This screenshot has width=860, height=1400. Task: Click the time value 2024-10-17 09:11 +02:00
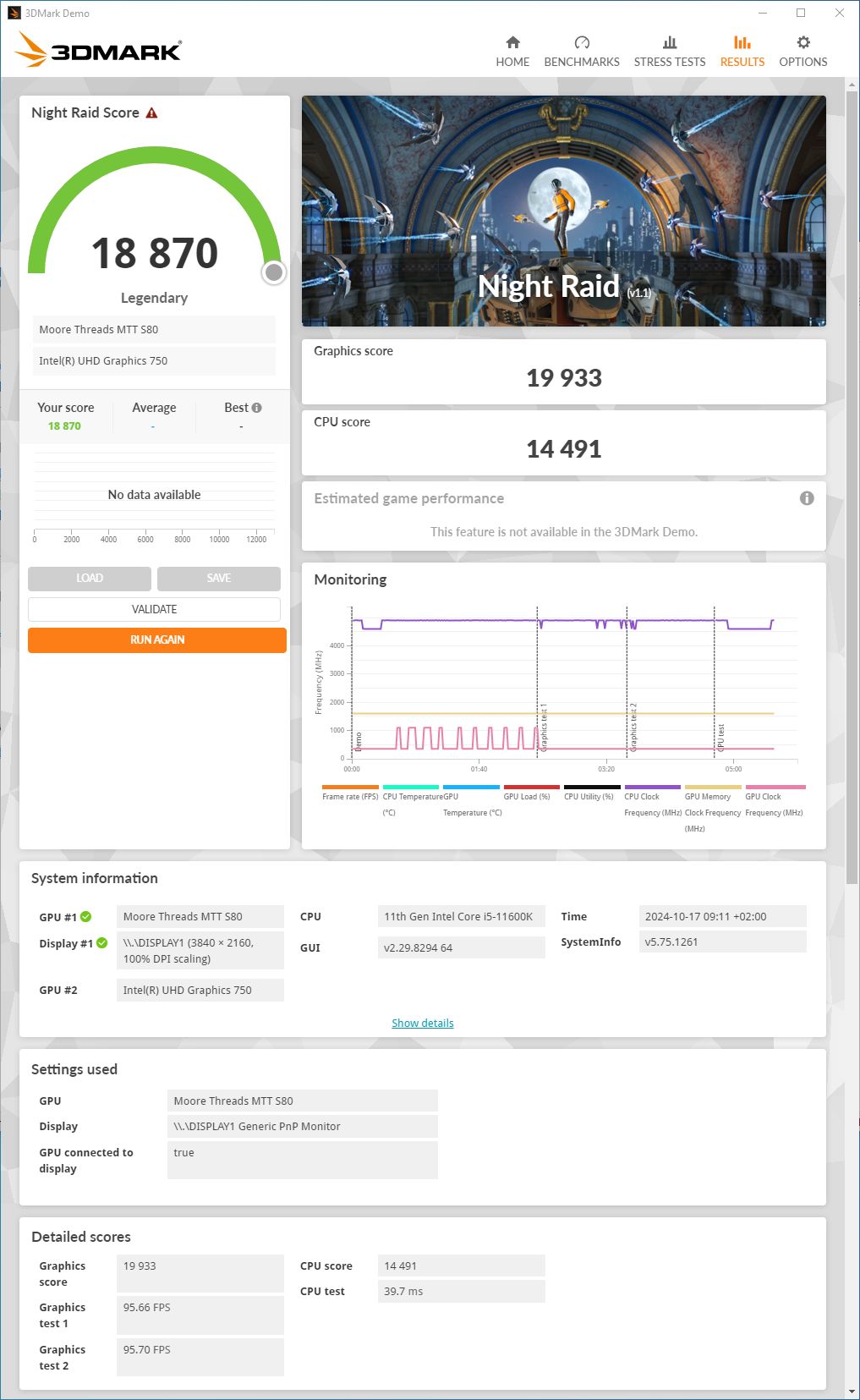point(722,917)
